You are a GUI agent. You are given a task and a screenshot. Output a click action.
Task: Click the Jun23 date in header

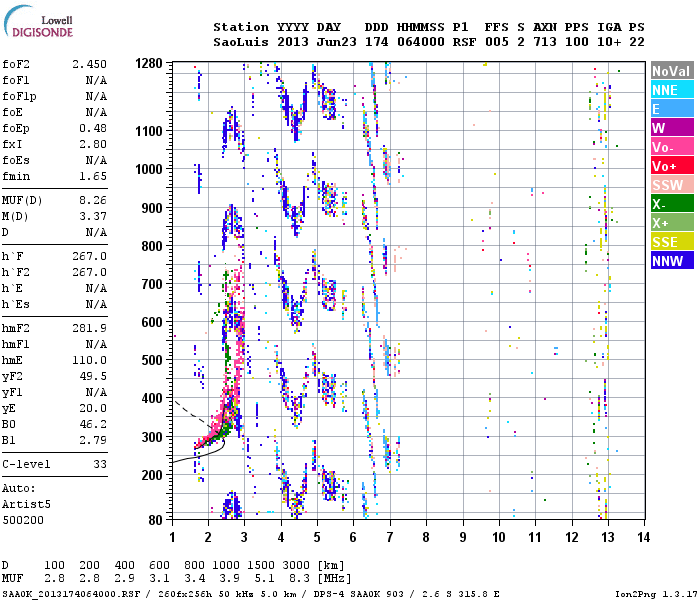click(x=337, y=42)
